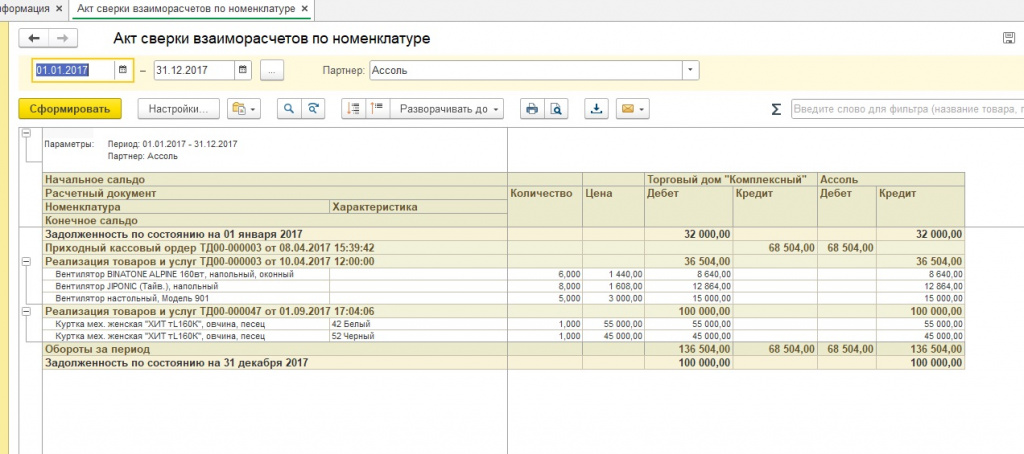This screenshot has height=454, width=1024.
Task: Click price cell 1 608,00
Action: point(613,286)
